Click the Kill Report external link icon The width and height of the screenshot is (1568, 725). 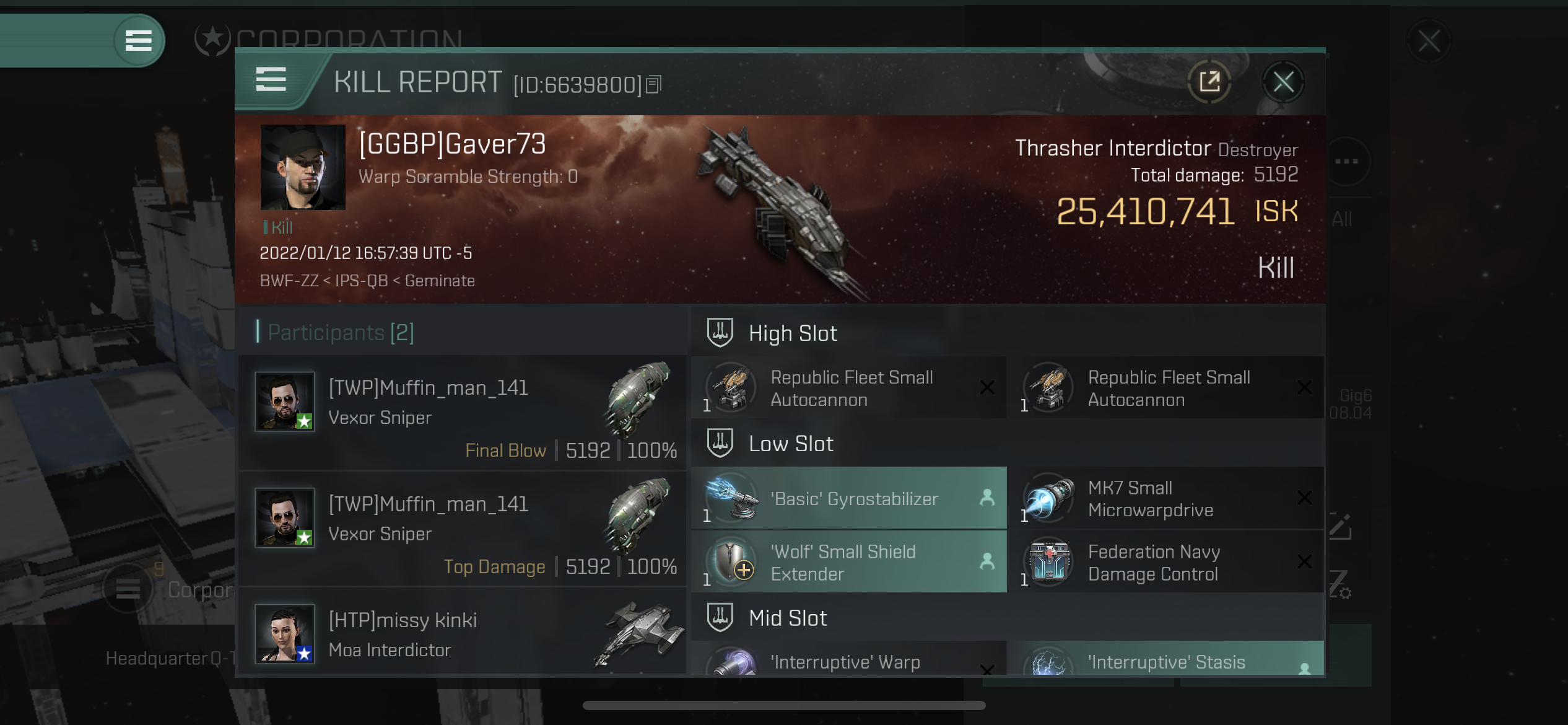click(x=1210, y=83)
